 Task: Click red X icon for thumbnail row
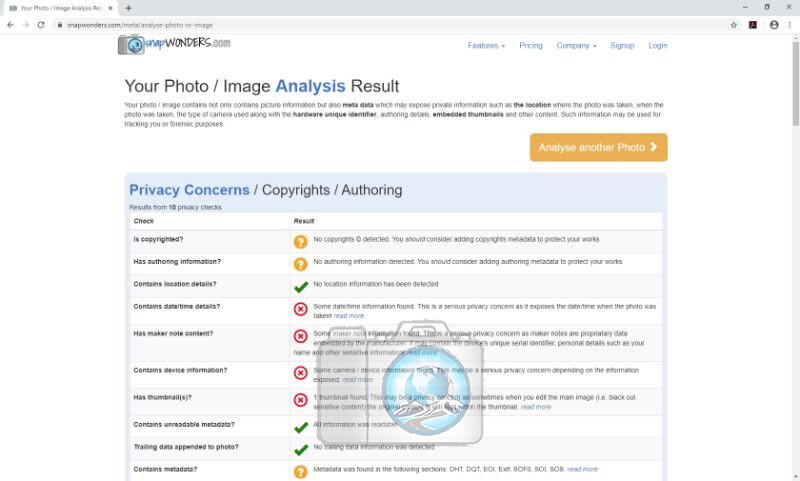(301, 400)
